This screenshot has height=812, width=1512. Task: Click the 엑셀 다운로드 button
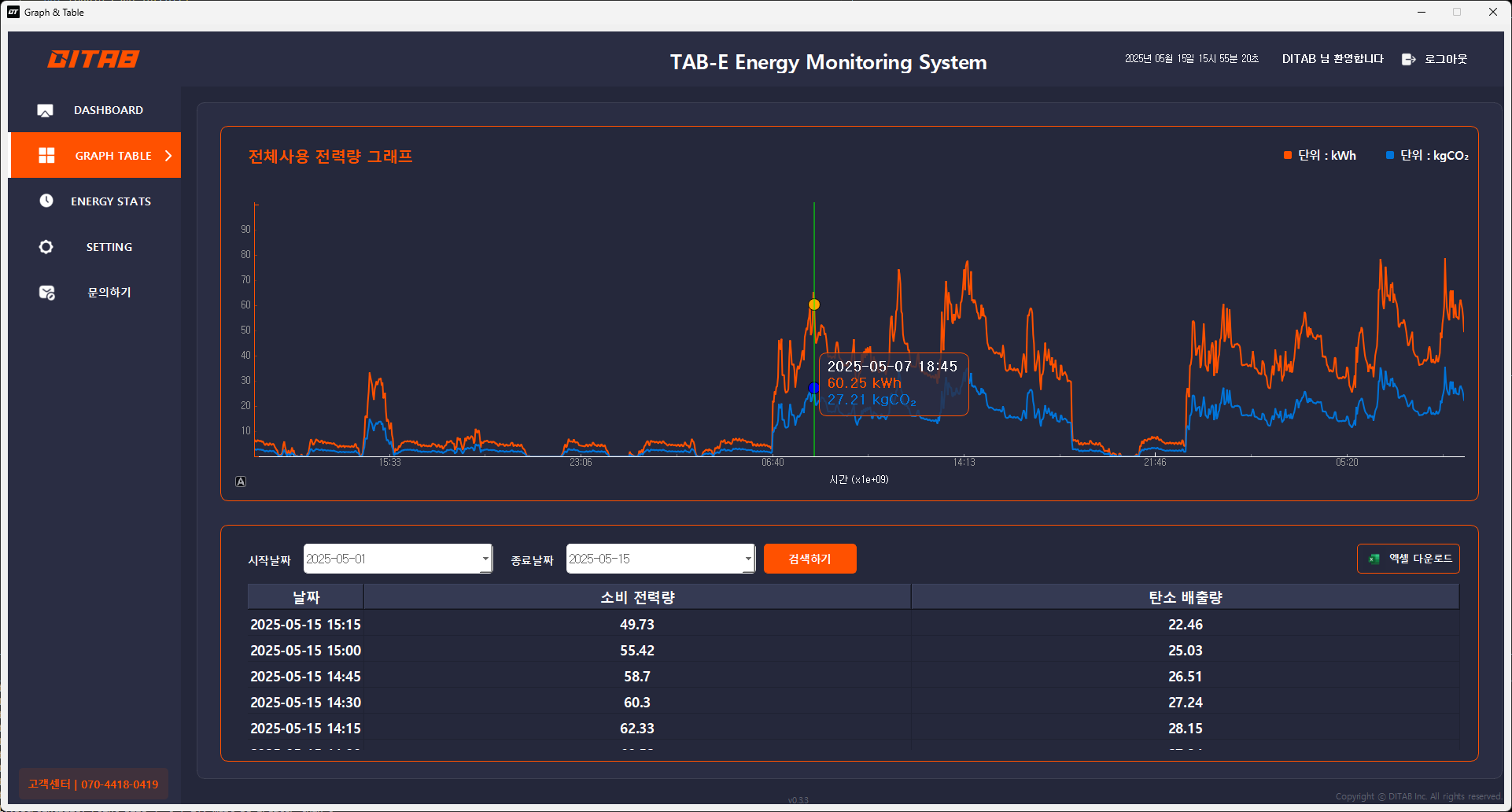click(1408, 559)
